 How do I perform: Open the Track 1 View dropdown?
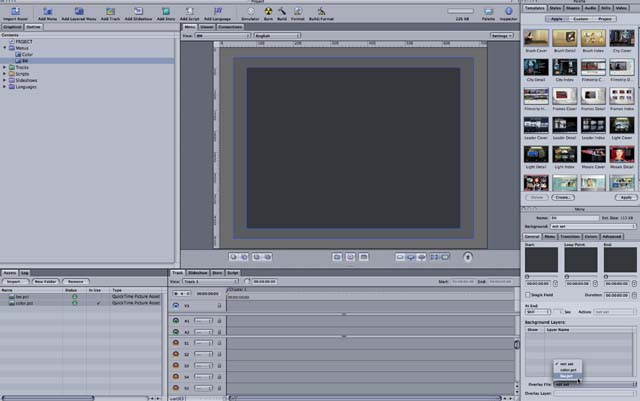click(210, 282)
